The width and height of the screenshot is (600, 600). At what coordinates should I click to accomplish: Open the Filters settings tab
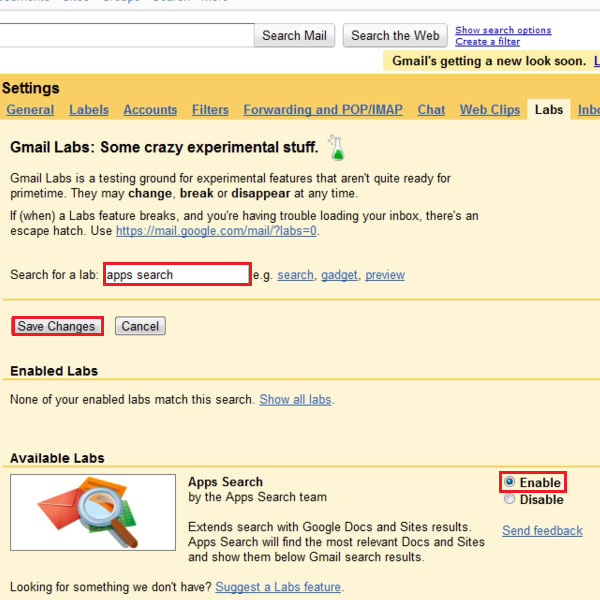click(210, 110)
